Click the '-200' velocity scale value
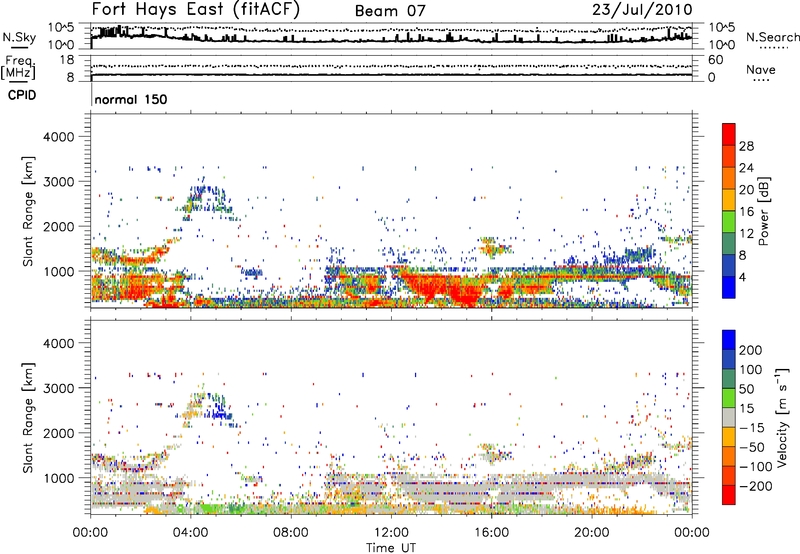This screenshot has width=800, height=554. (755, 486)
